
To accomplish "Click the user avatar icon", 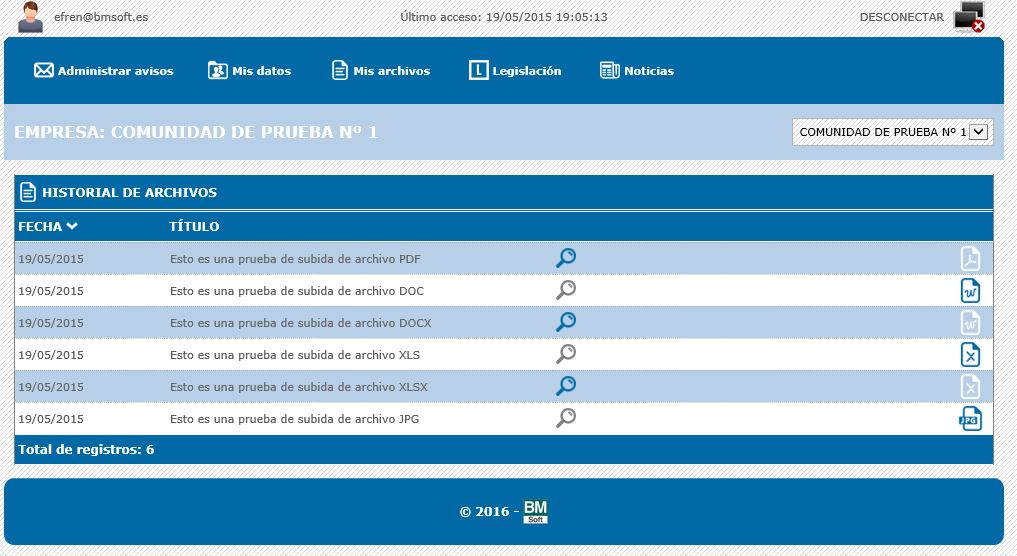I will (x=31, y=17).
